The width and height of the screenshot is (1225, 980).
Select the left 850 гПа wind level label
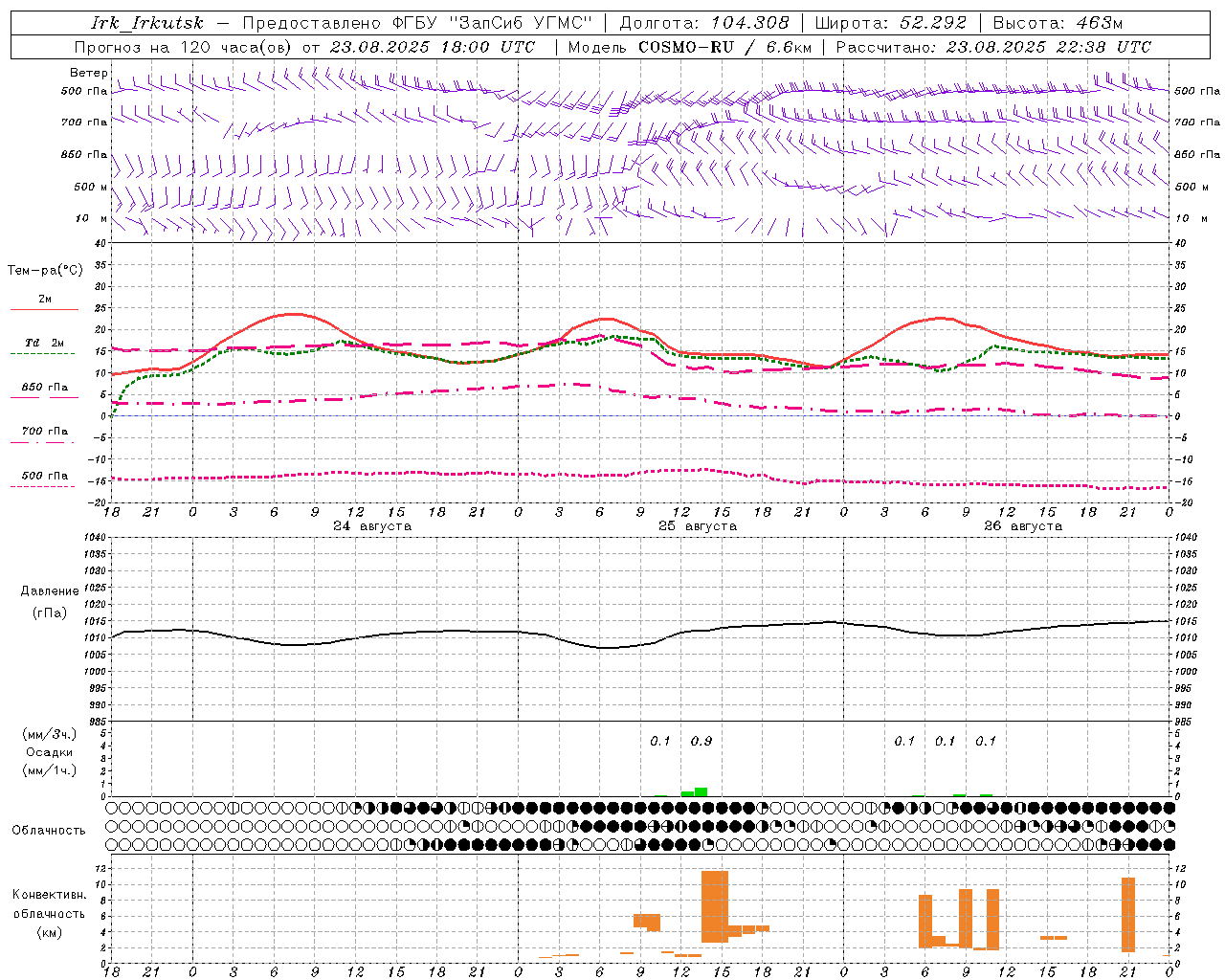point(84,154)
